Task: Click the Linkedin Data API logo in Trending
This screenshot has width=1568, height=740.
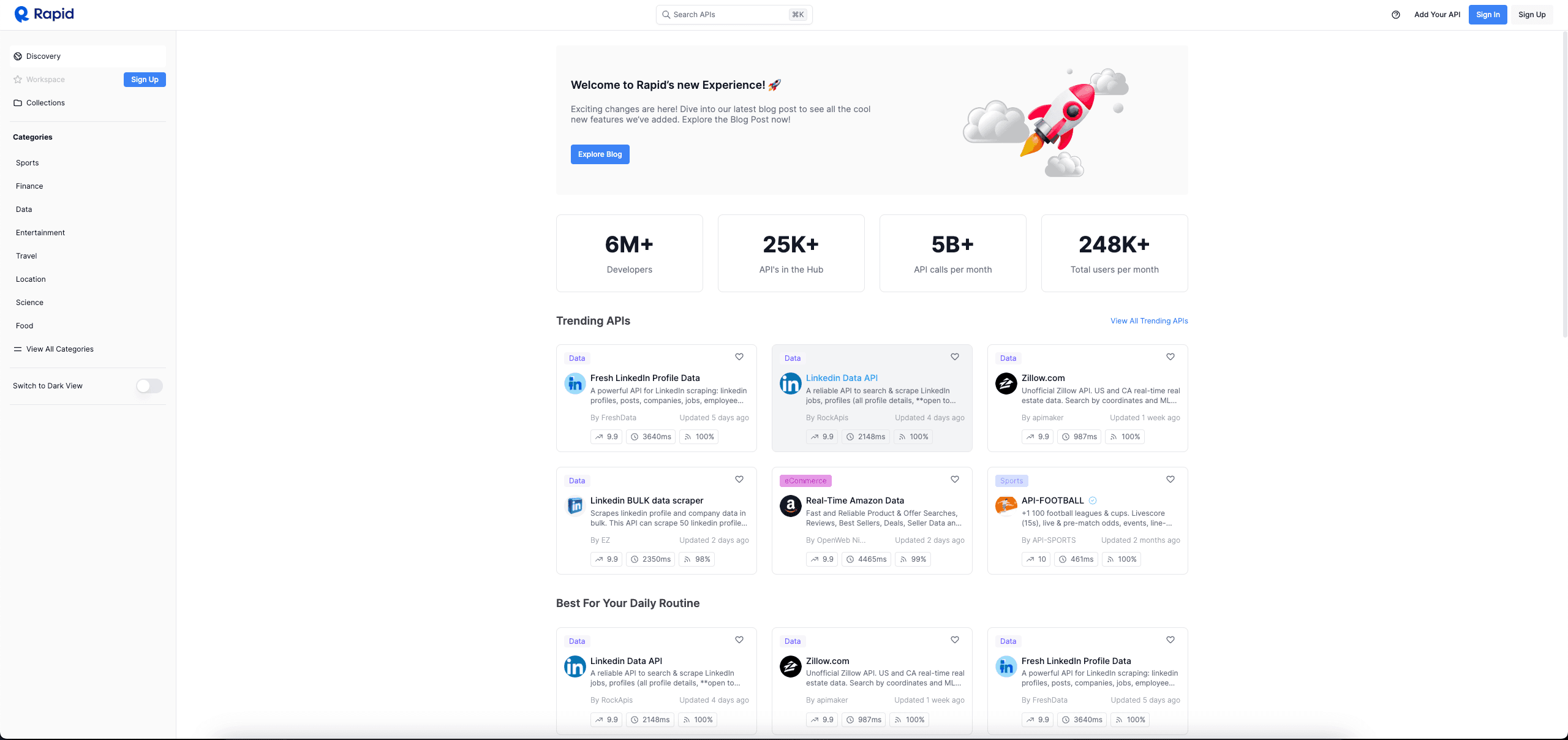Action: click(791, 383)
